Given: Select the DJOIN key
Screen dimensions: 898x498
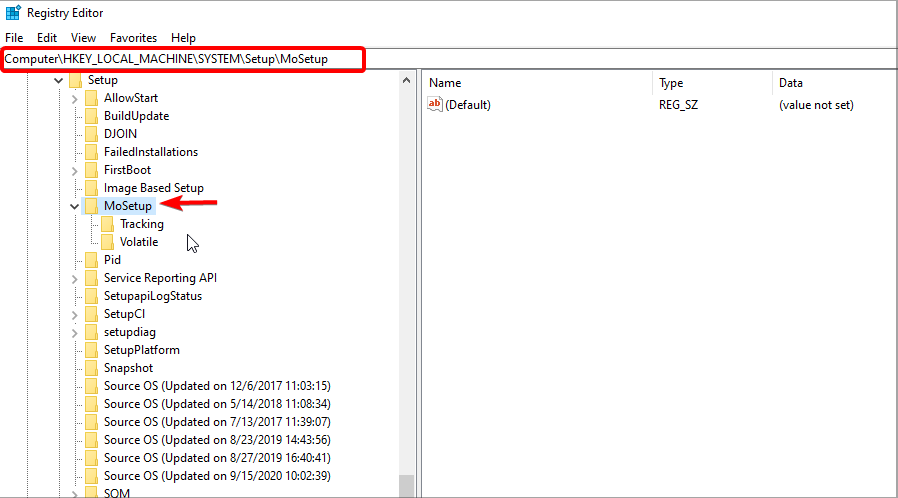Looking at the screenshot, I should click(x=120, y=134).
